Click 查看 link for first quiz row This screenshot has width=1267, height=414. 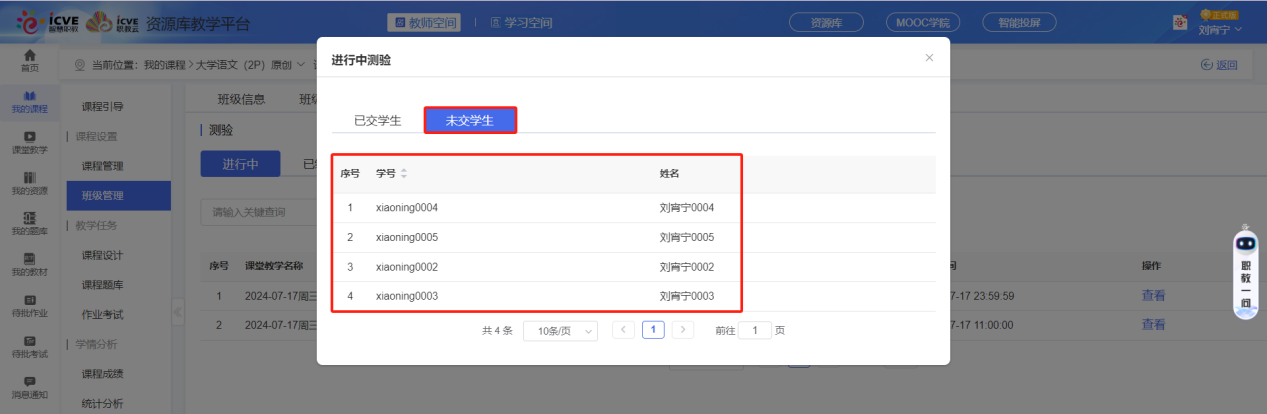point(1153,295)
